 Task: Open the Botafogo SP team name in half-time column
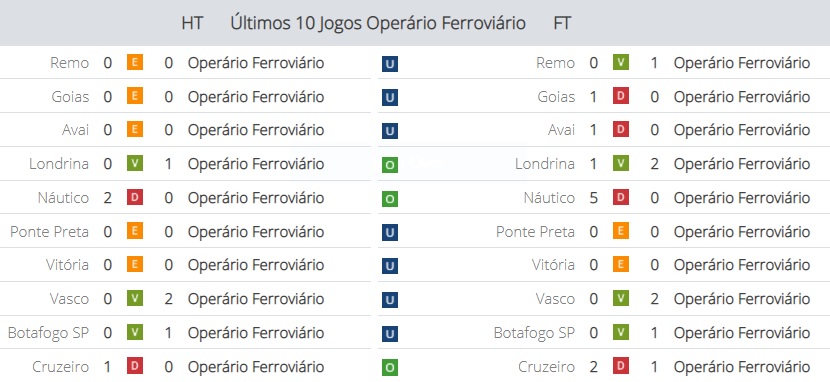pos(48,333)
